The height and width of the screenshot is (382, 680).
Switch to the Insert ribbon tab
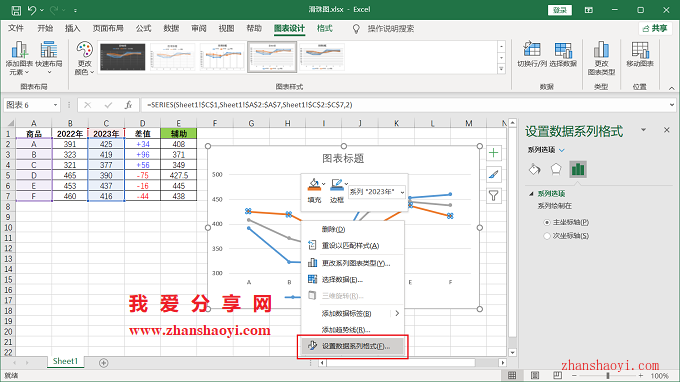72,29
